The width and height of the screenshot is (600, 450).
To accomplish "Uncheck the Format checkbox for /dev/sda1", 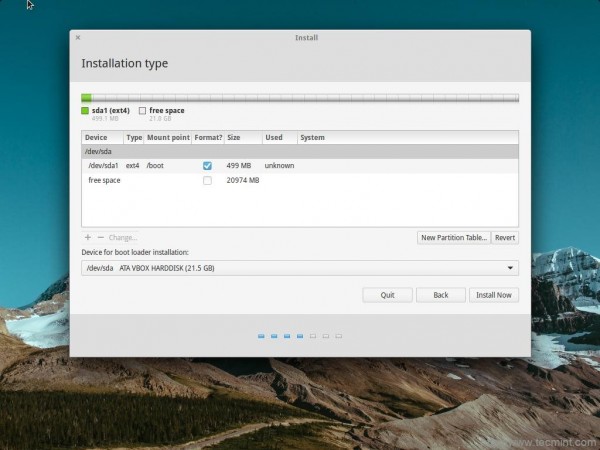I will (x=207, y=166).
